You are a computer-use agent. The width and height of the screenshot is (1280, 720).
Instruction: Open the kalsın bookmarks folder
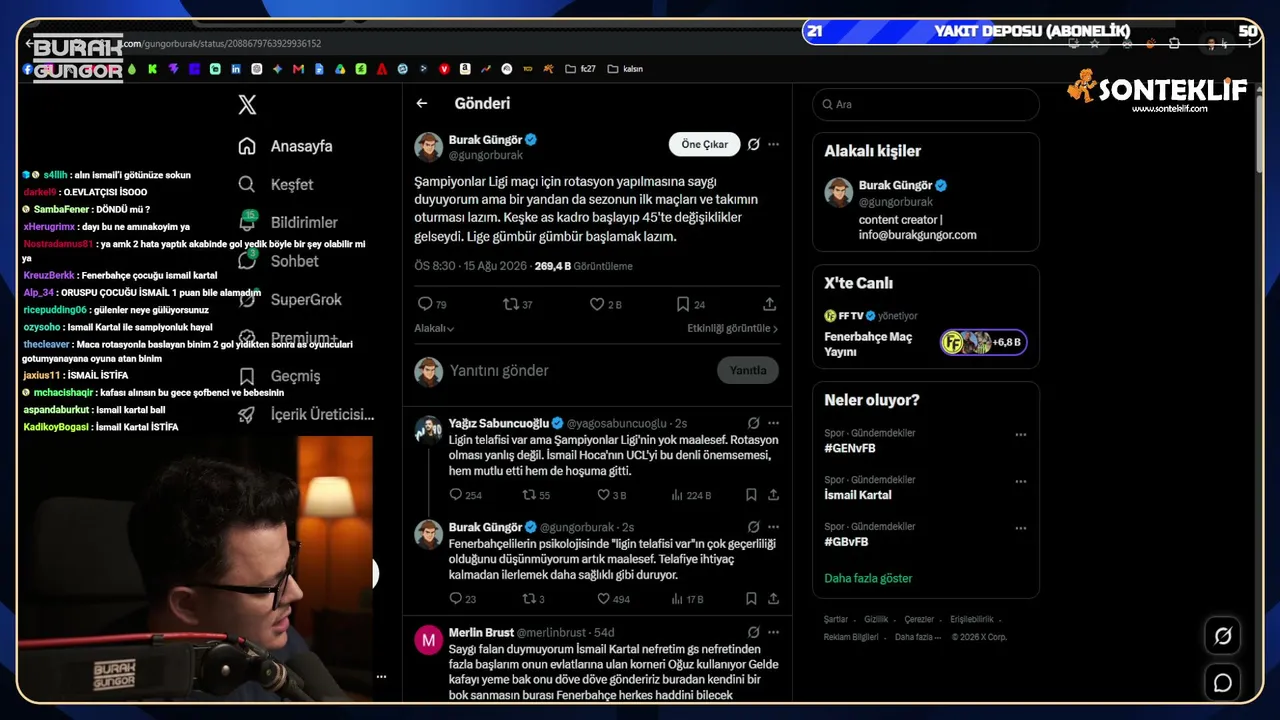625,69
